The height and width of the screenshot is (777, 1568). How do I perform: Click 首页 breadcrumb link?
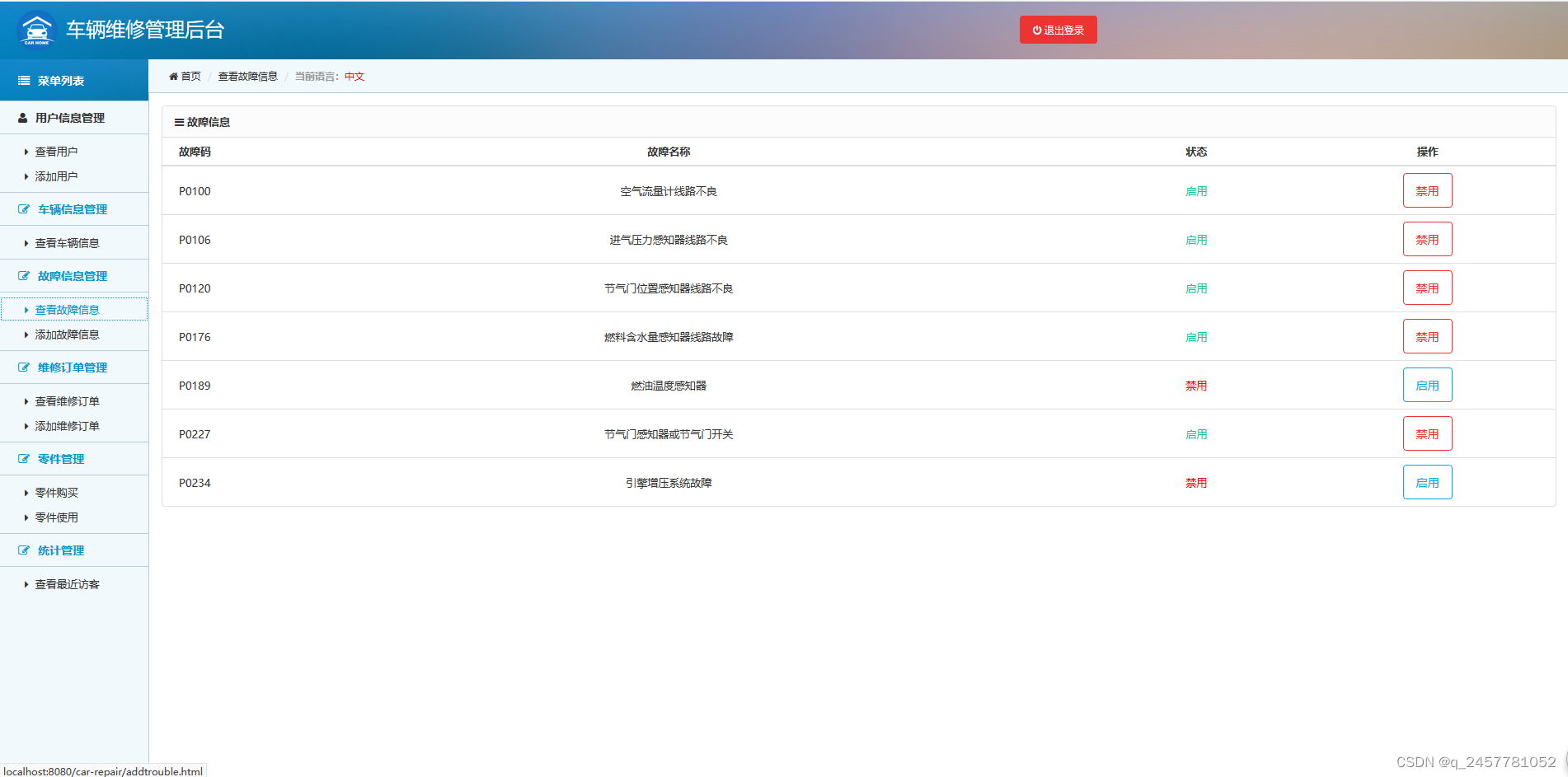click(190, 77)
